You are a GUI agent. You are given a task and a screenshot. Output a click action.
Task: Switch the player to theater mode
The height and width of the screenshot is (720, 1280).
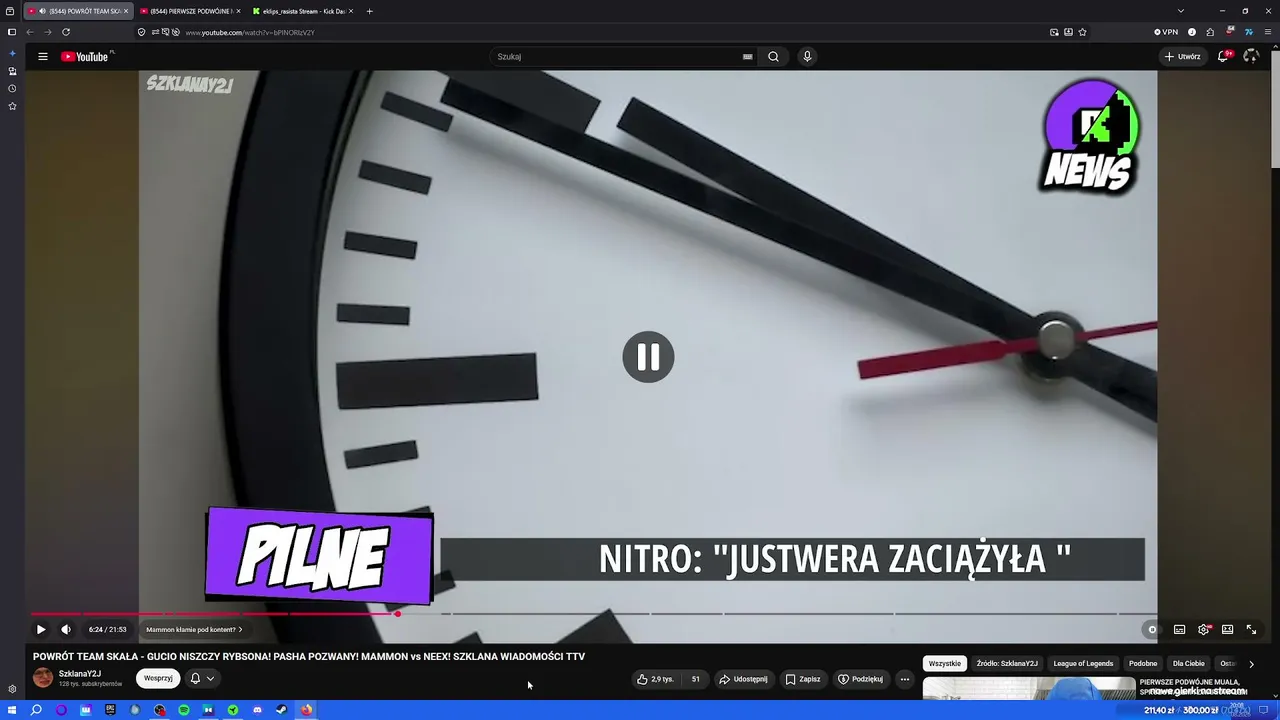(x=1228, y=630)
